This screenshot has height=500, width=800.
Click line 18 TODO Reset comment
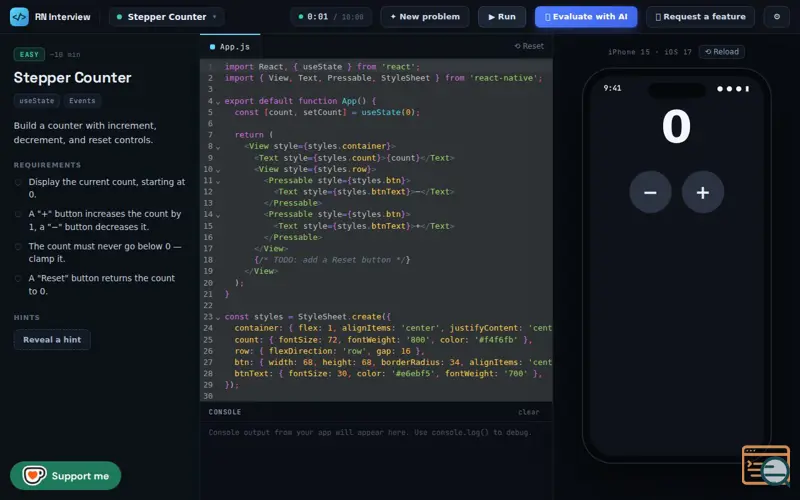[332, 260]
